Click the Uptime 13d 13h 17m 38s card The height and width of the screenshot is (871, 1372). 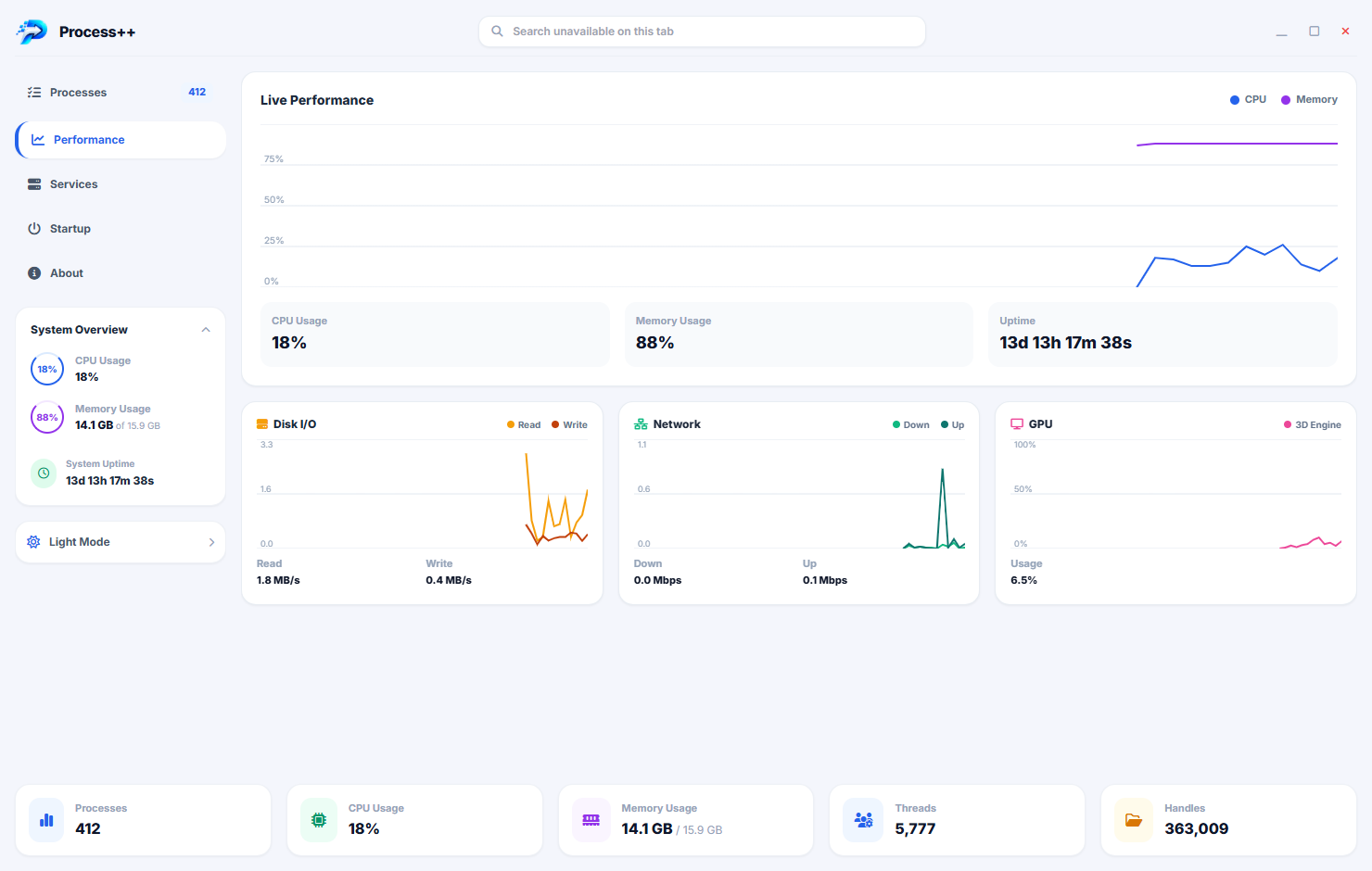(x=1162, y=335)
